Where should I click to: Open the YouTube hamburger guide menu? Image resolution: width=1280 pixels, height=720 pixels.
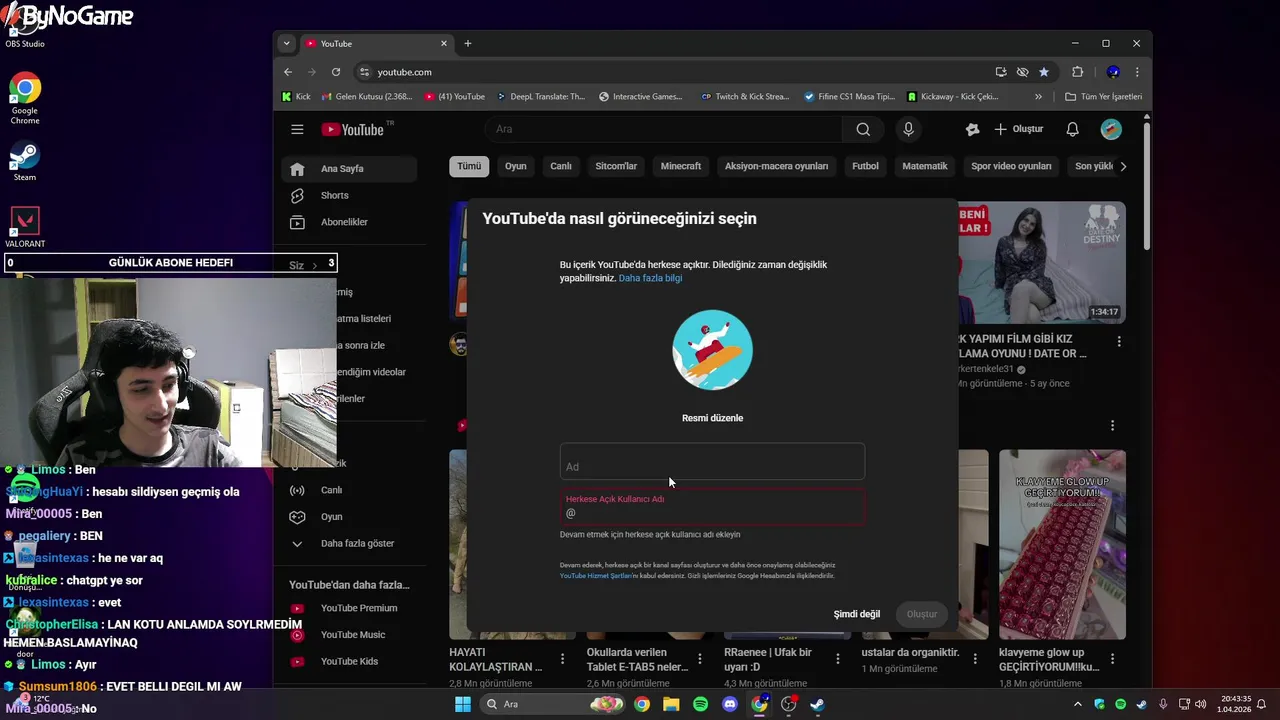(297, 129)
